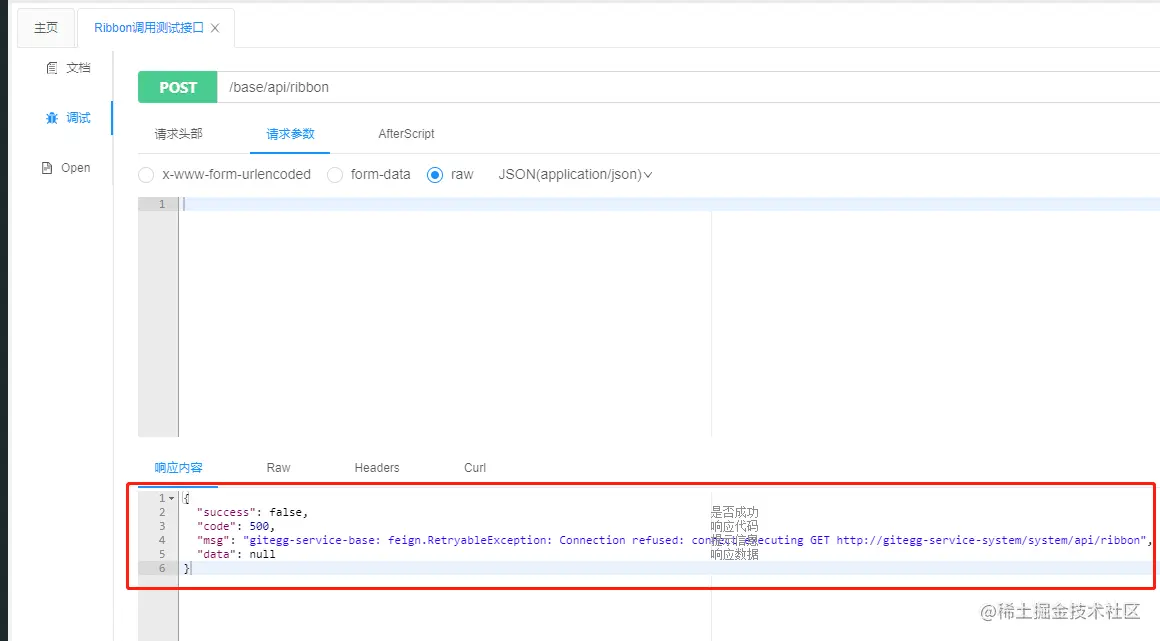Switch to 响应内容 response tab

pos(178,468)
